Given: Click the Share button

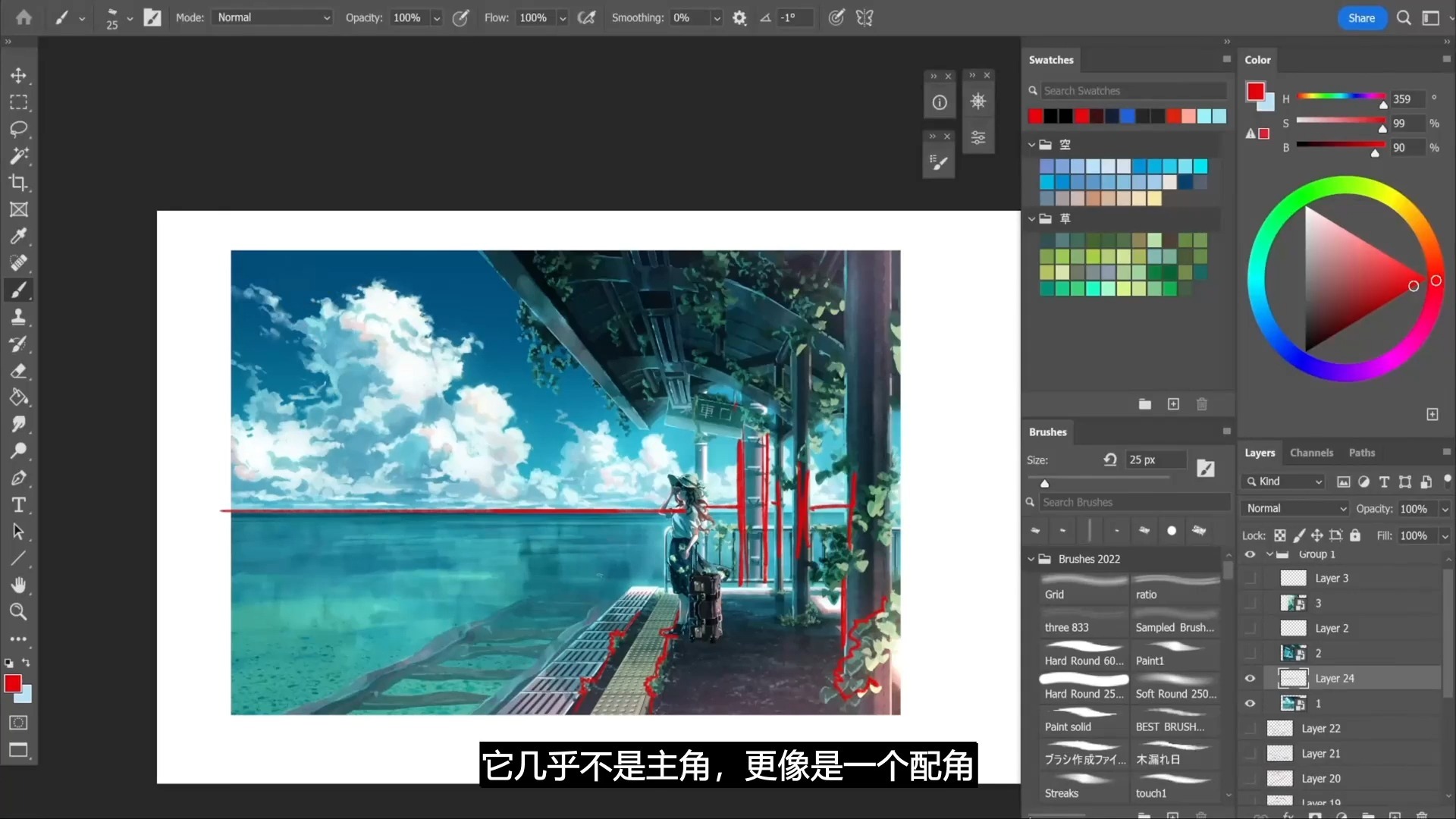Looking at the screenshot, I should click(x=1361, y=18).
